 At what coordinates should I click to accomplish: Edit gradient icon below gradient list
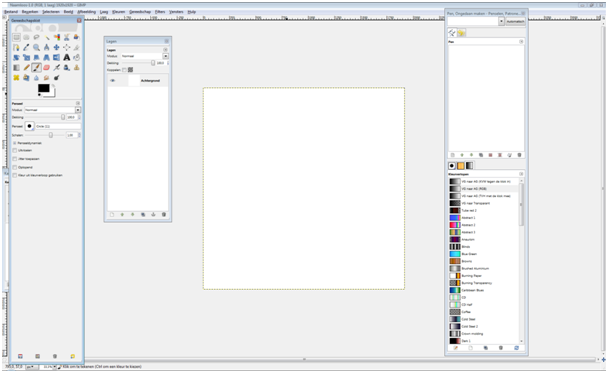pyautogui.click(x=456, y=348)
